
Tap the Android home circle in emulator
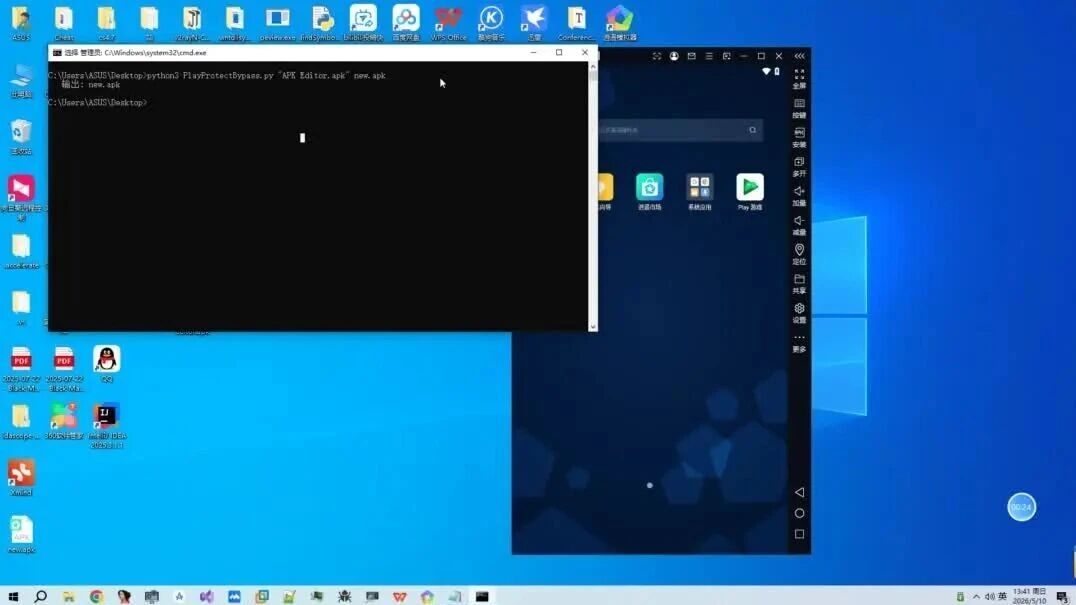click(799, 513)
